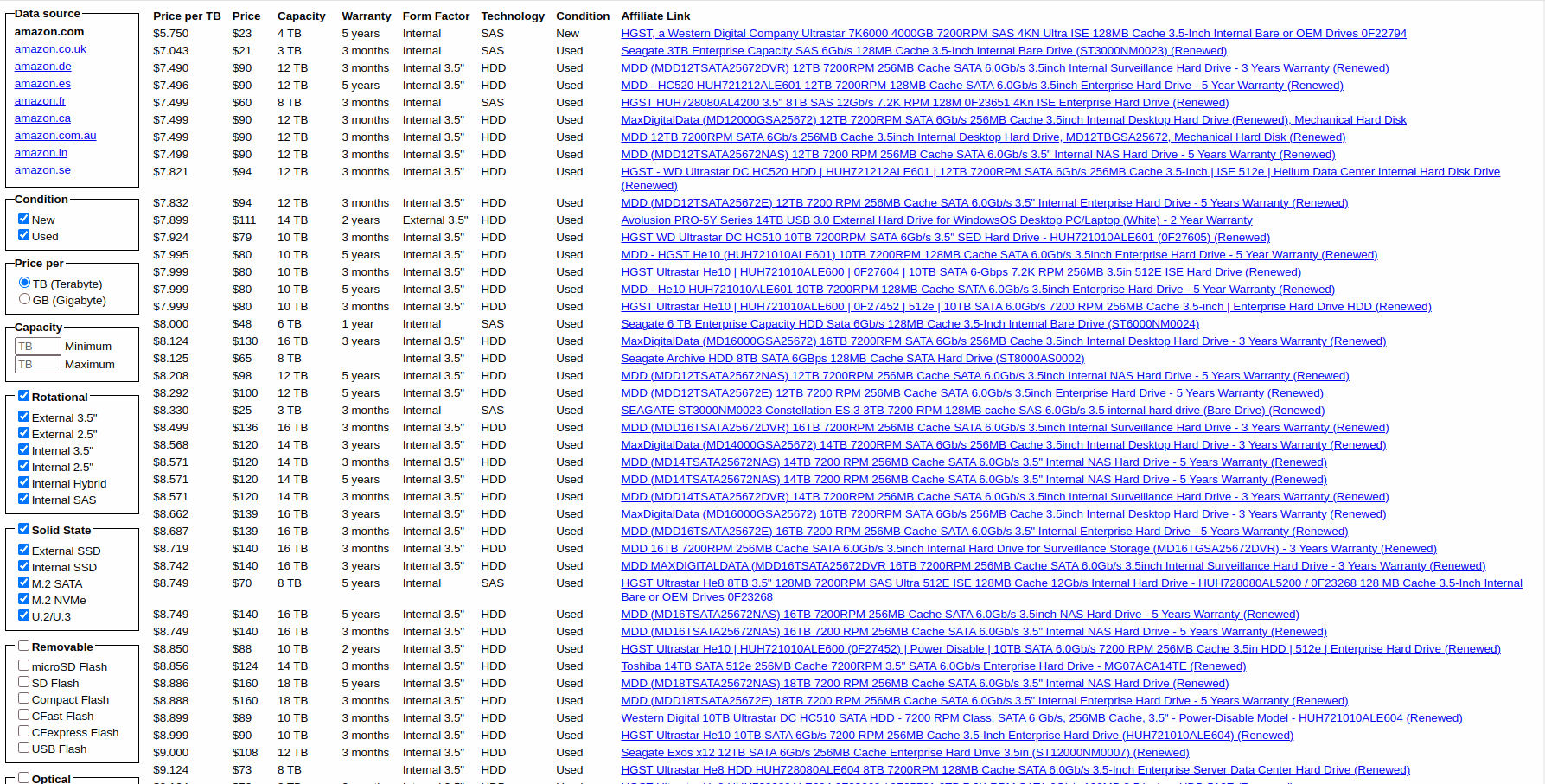Check SD Flash checkbox

[24, 682]
